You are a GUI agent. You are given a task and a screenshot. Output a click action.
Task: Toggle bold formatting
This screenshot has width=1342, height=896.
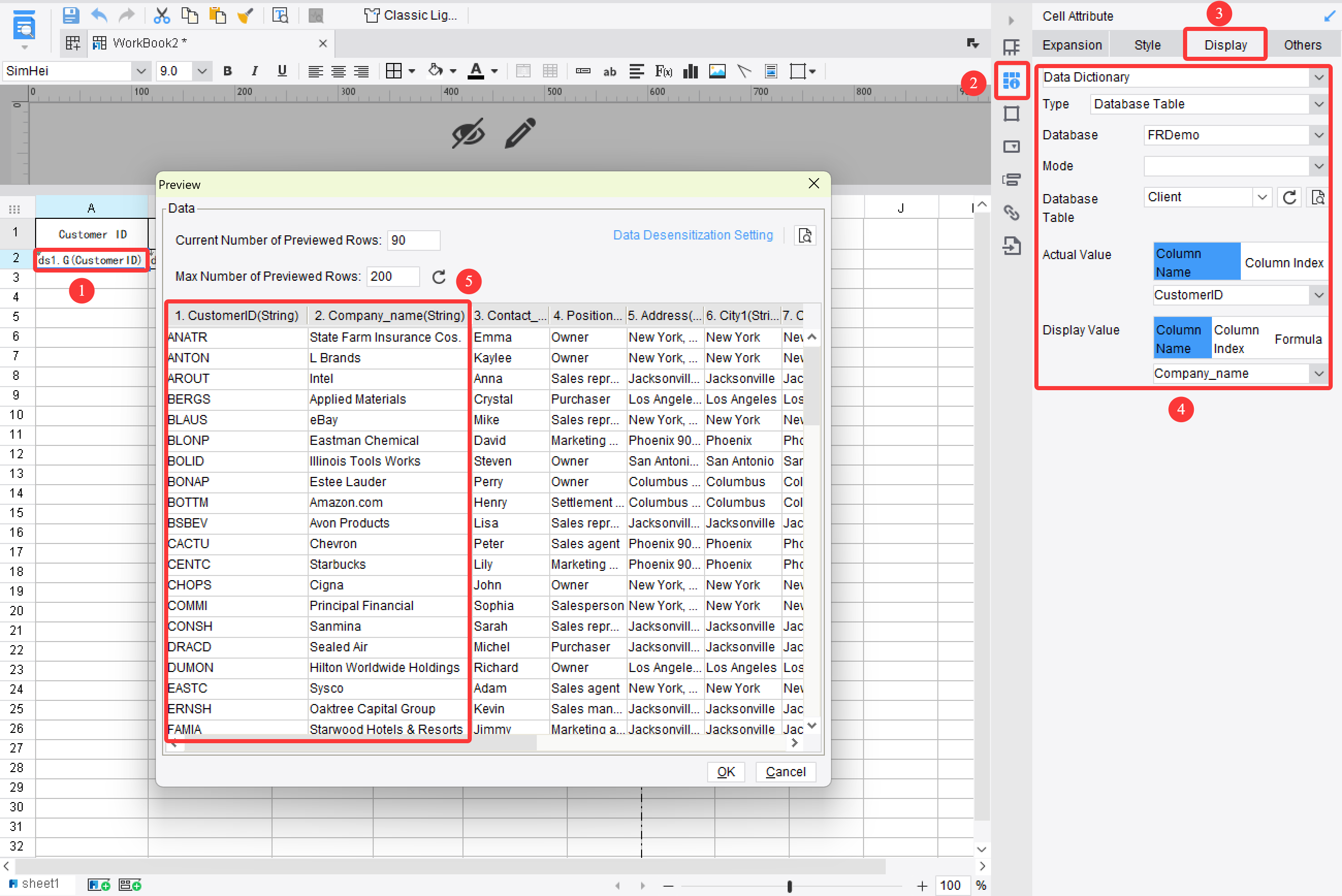coord(228,71)
